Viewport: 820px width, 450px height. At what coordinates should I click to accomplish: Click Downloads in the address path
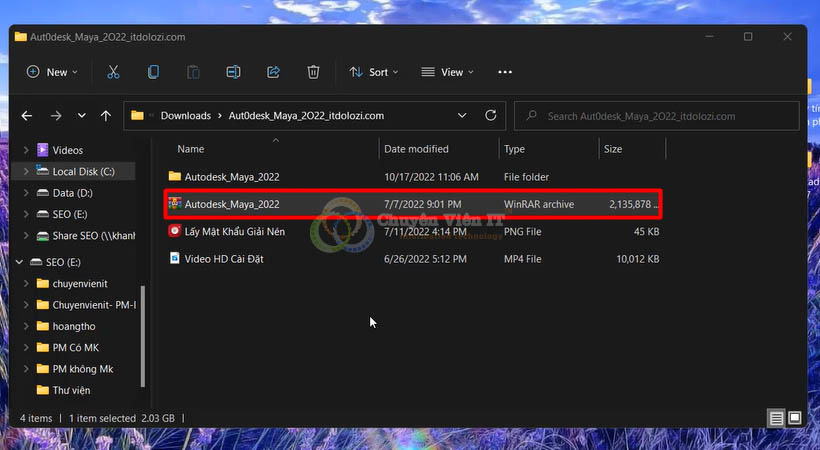point(185,116)
